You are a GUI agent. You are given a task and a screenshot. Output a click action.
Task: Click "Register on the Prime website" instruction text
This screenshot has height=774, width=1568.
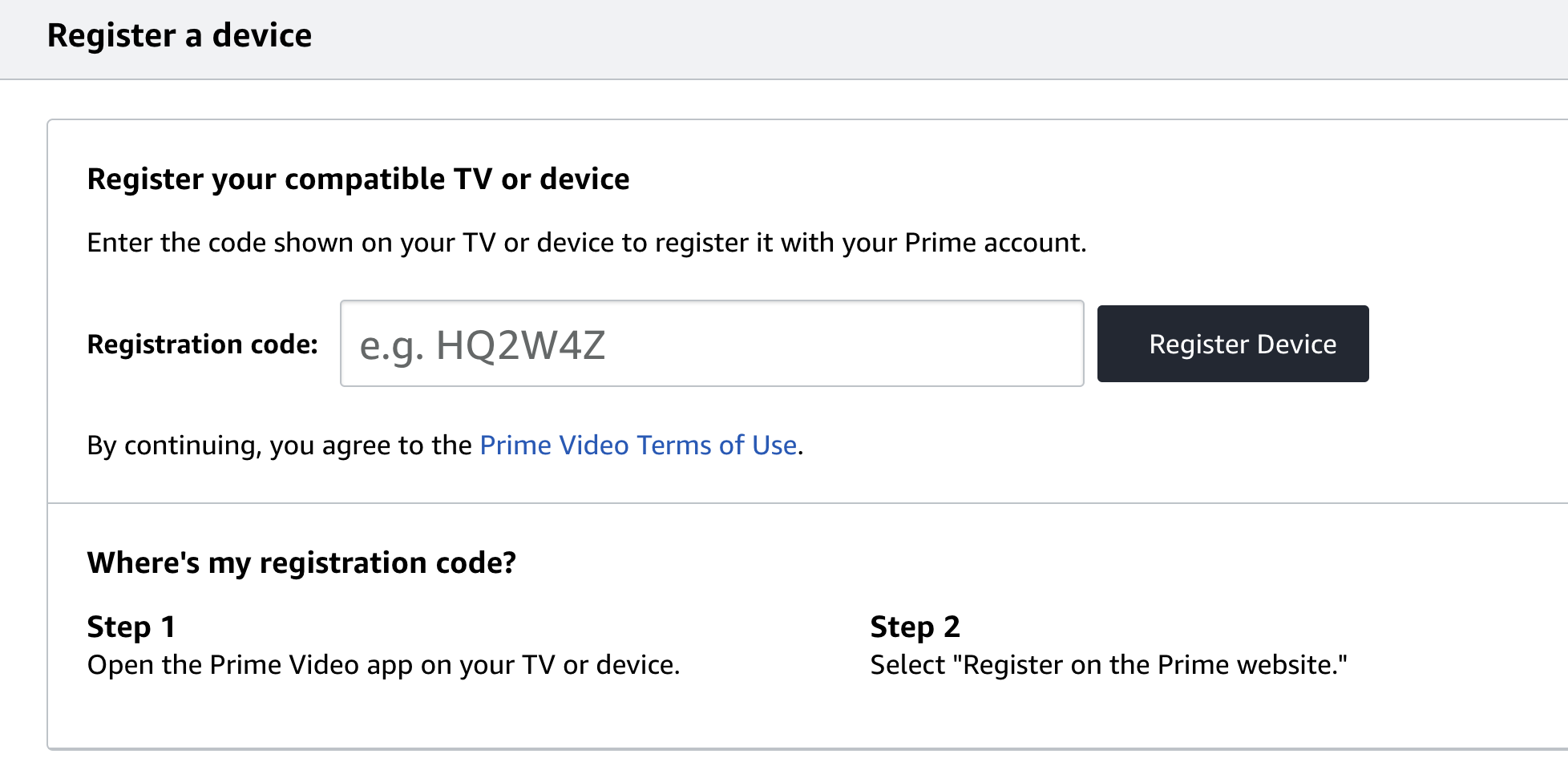1154,665
